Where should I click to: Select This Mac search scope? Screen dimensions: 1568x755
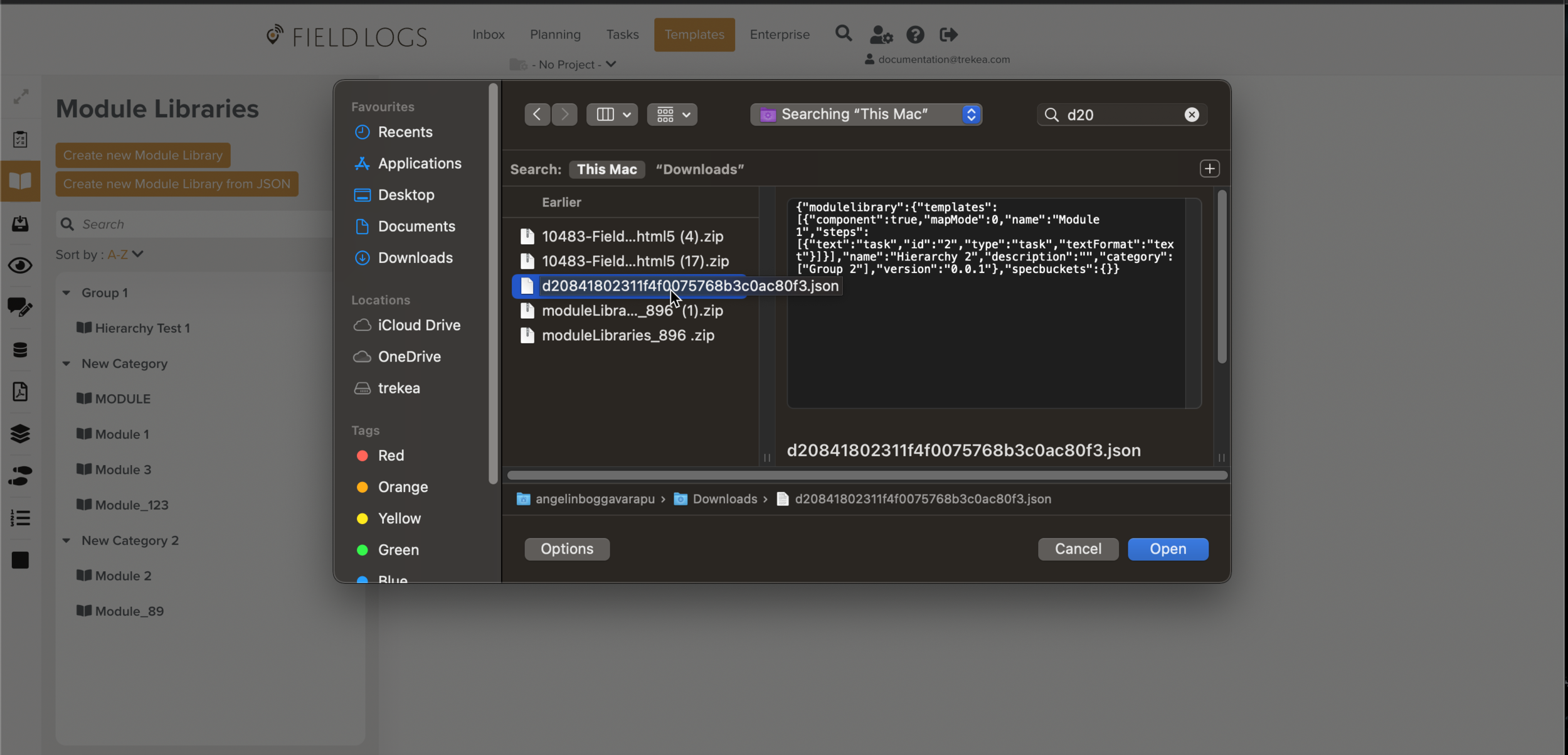(x=606, y=169)
